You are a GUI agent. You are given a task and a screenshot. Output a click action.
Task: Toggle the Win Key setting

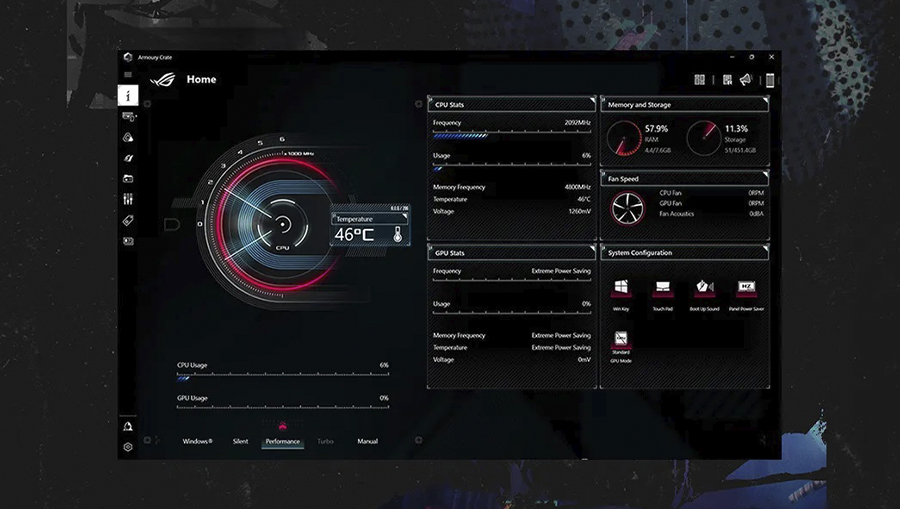coord(620,288)
